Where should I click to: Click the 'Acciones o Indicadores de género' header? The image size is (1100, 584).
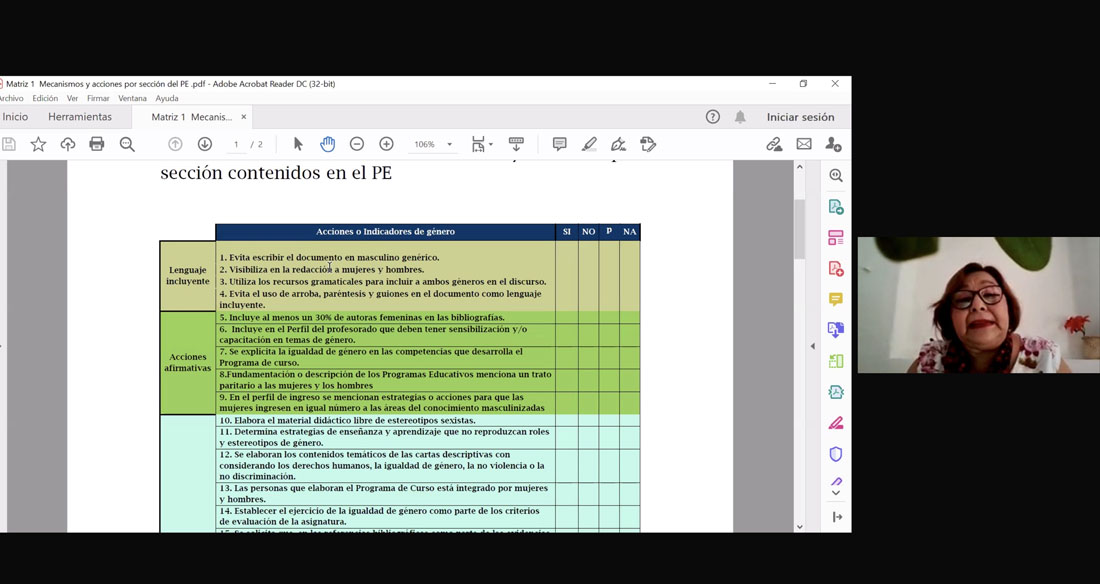pyautogui.click(x=385, y=232)
